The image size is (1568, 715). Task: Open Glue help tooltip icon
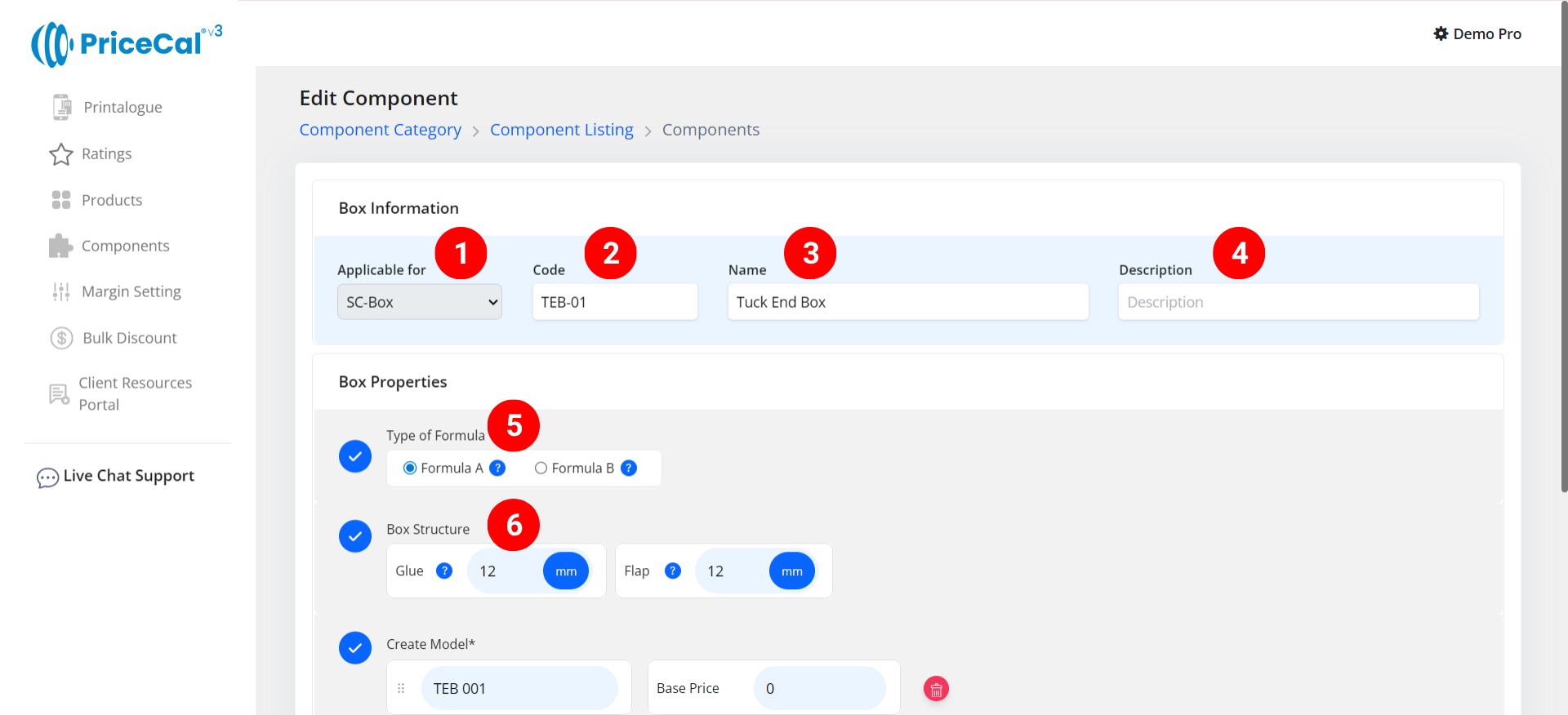tap(444, 571)
